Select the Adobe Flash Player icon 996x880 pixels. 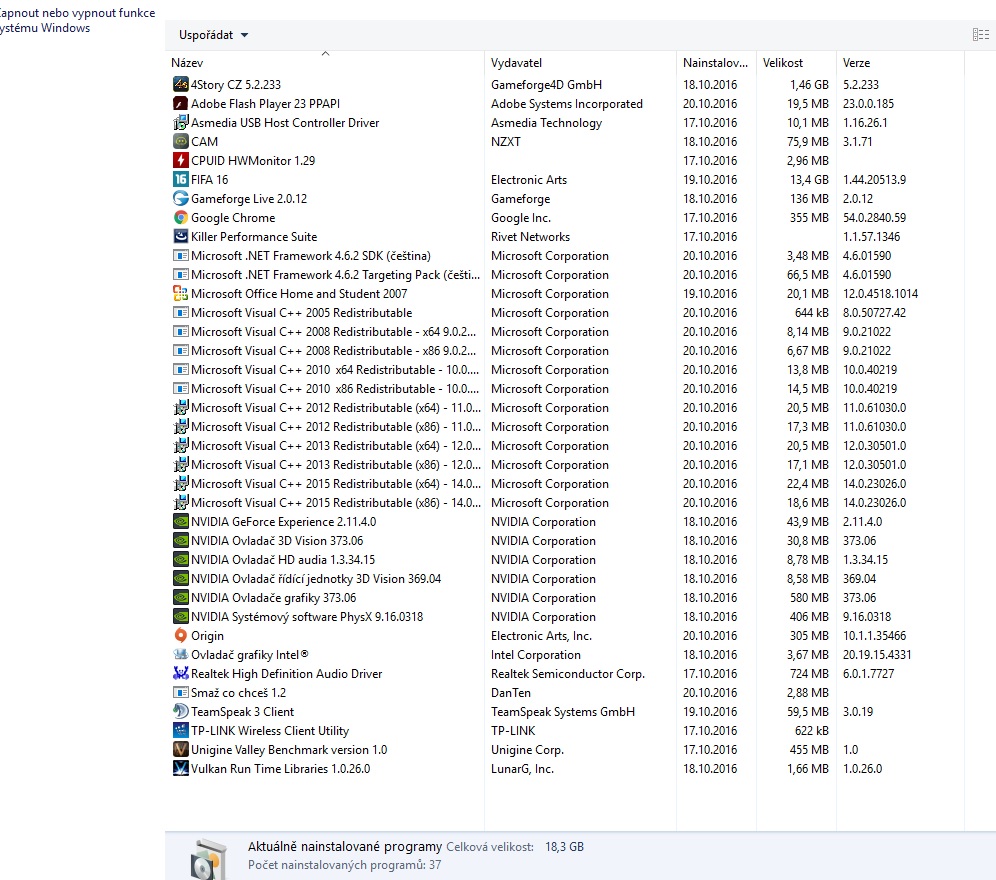180,104
